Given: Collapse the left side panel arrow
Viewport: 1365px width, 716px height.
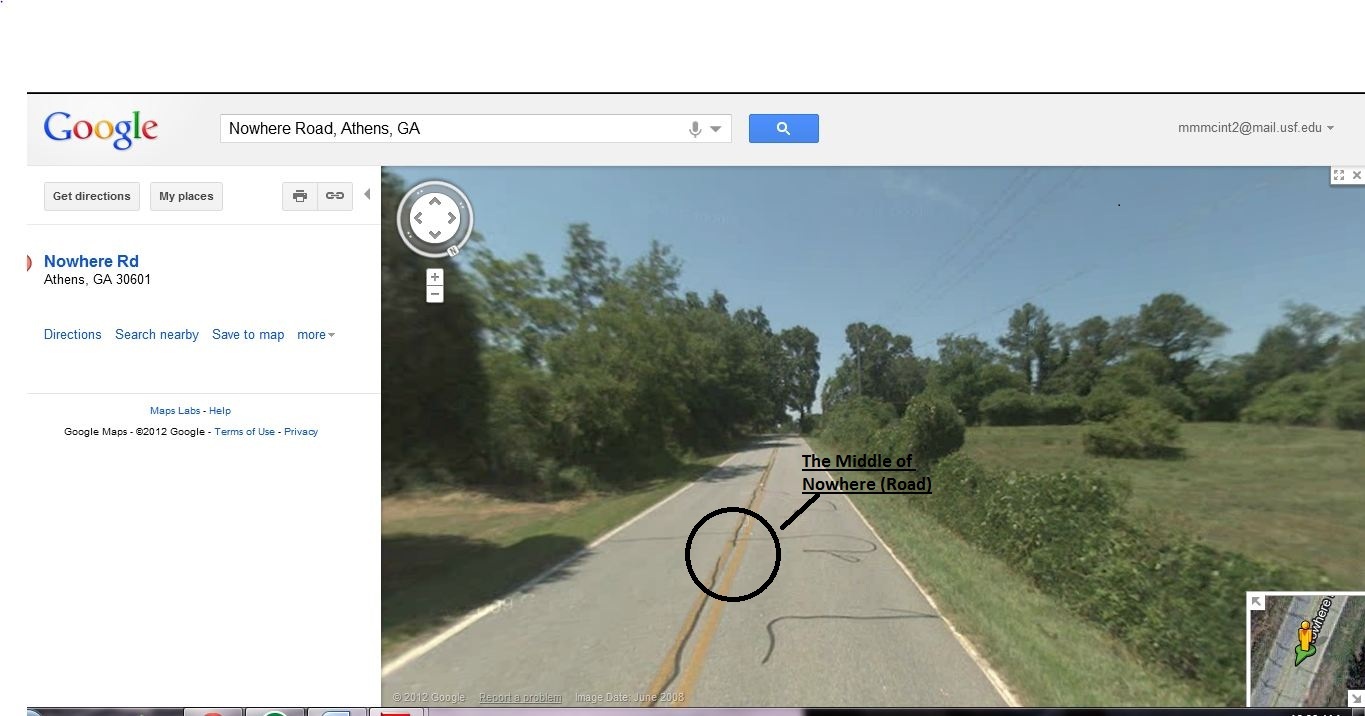Looking at the screenshot, I should (367, 194).
